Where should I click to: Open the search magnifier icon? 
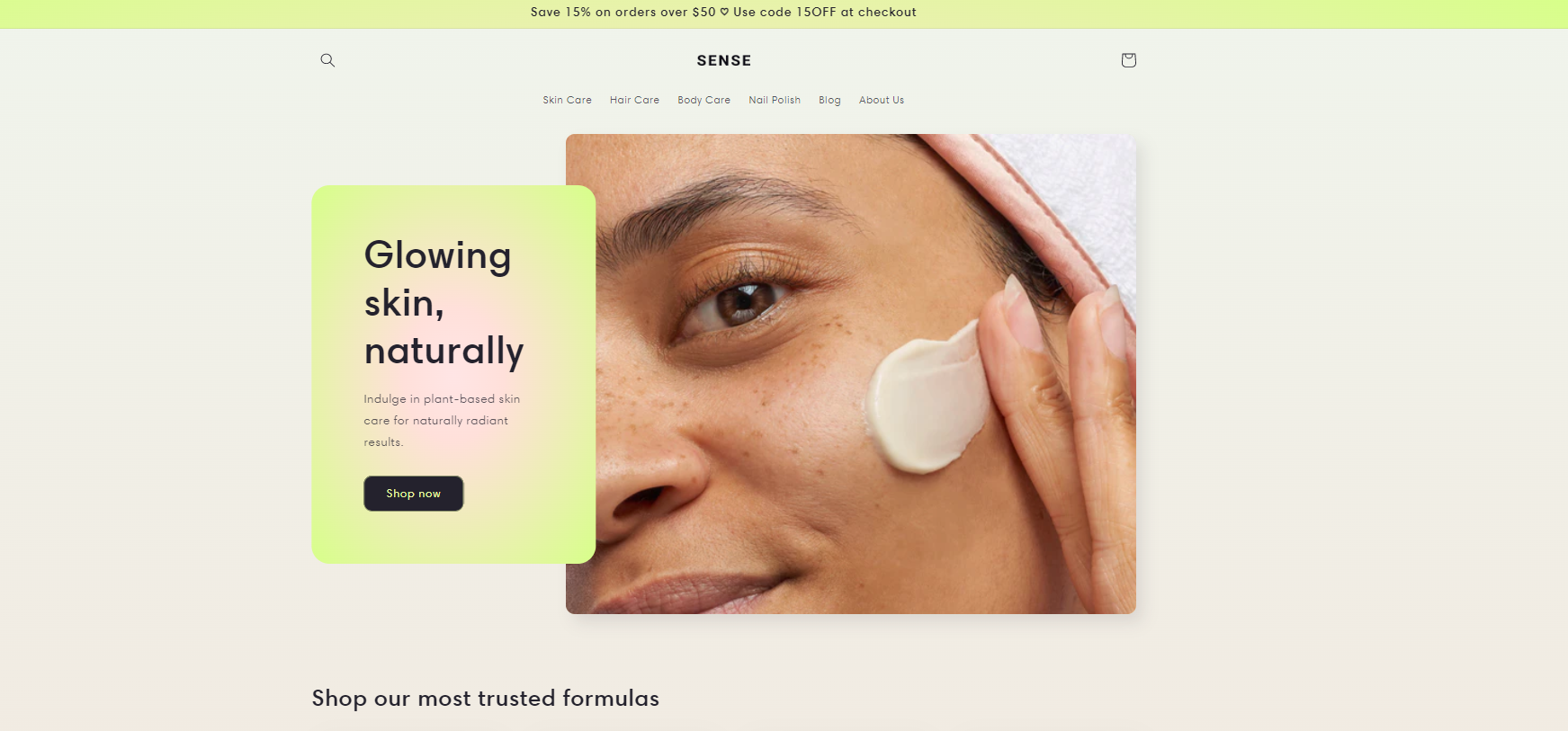(x=327, y=60)
